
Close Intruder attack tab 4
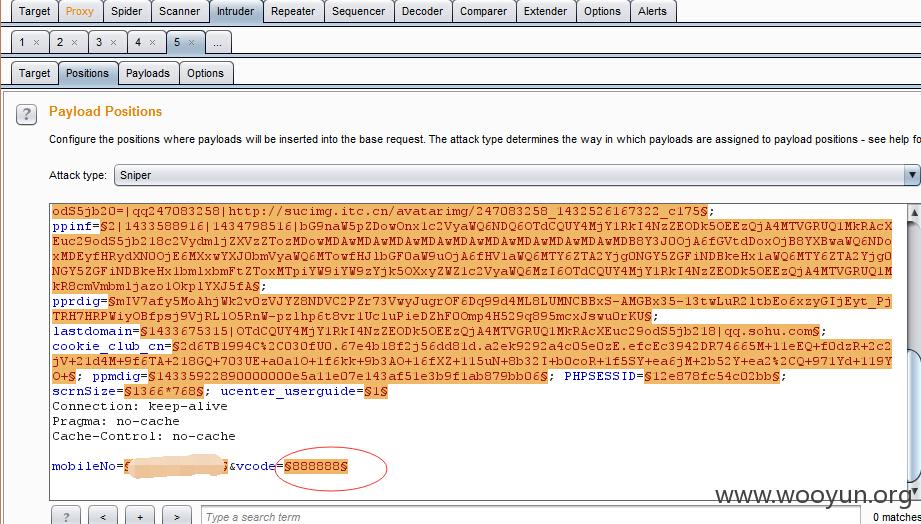point(153,42)
